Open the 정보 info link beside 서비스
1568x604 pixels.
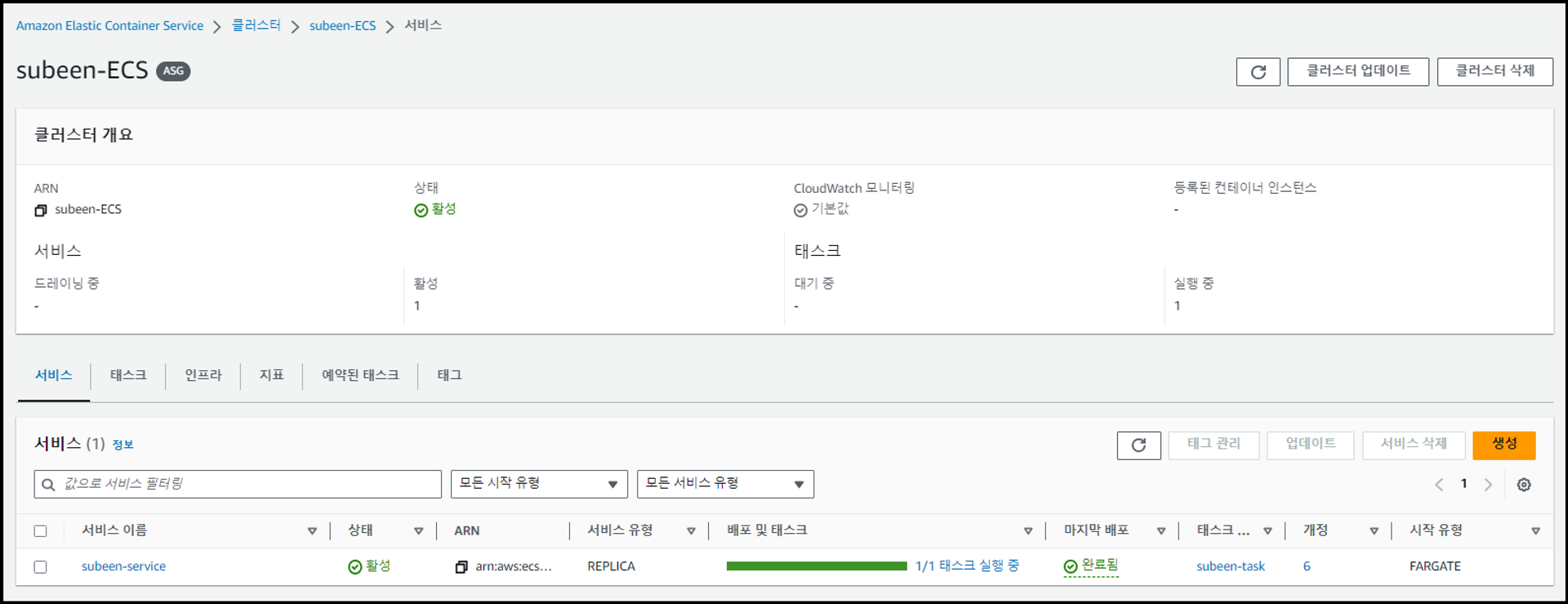[122, 445]
